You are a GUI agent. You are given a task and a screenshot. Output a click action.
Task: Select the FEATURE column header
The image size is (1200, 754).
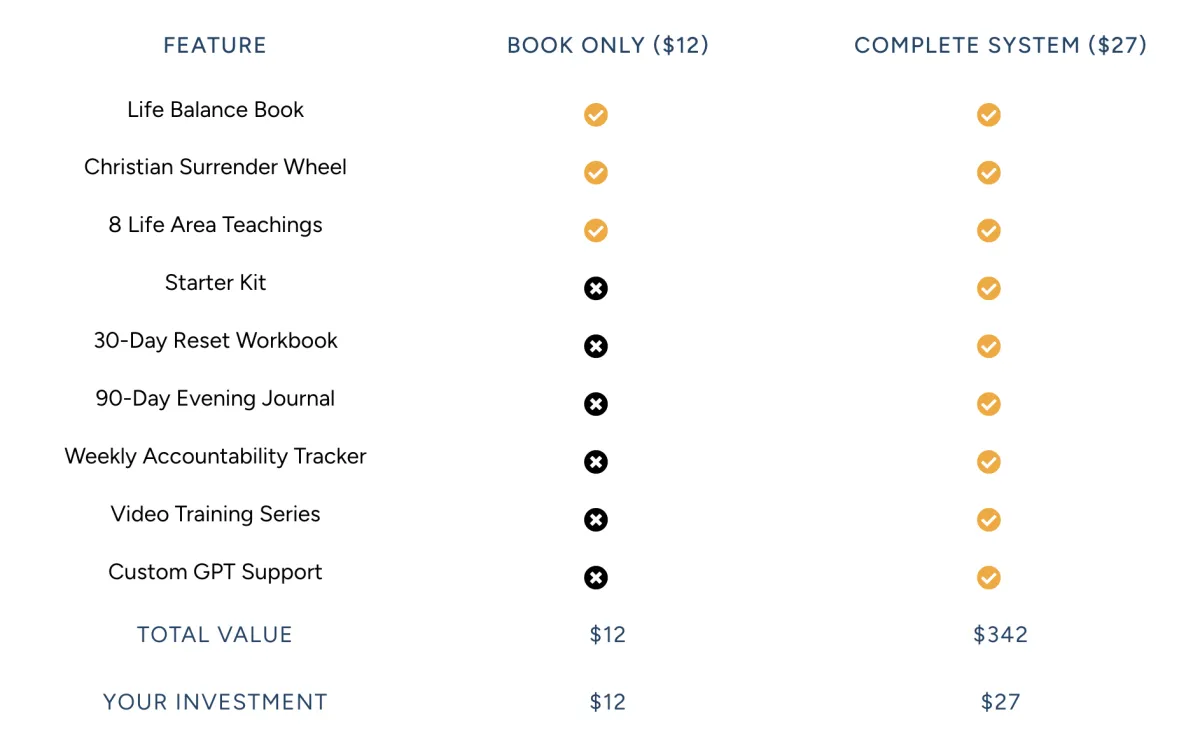tap(215, 46)
